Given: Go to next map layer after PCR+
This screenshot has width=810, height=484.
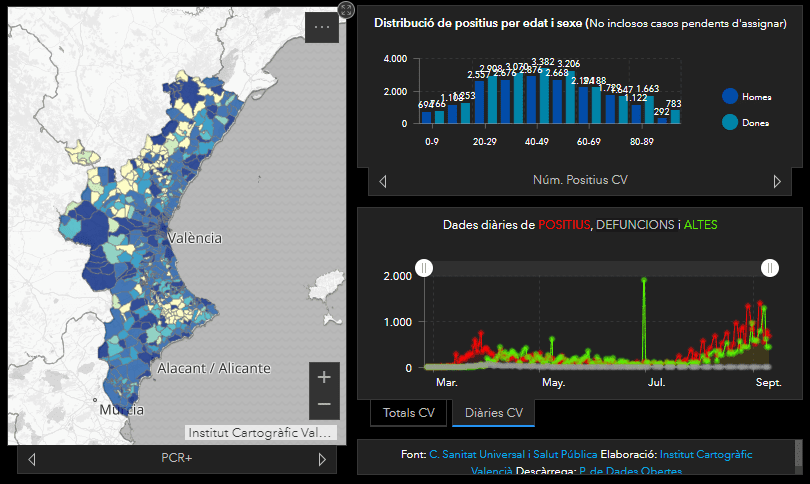Looking at the screenshot, I should pos(322,459).
